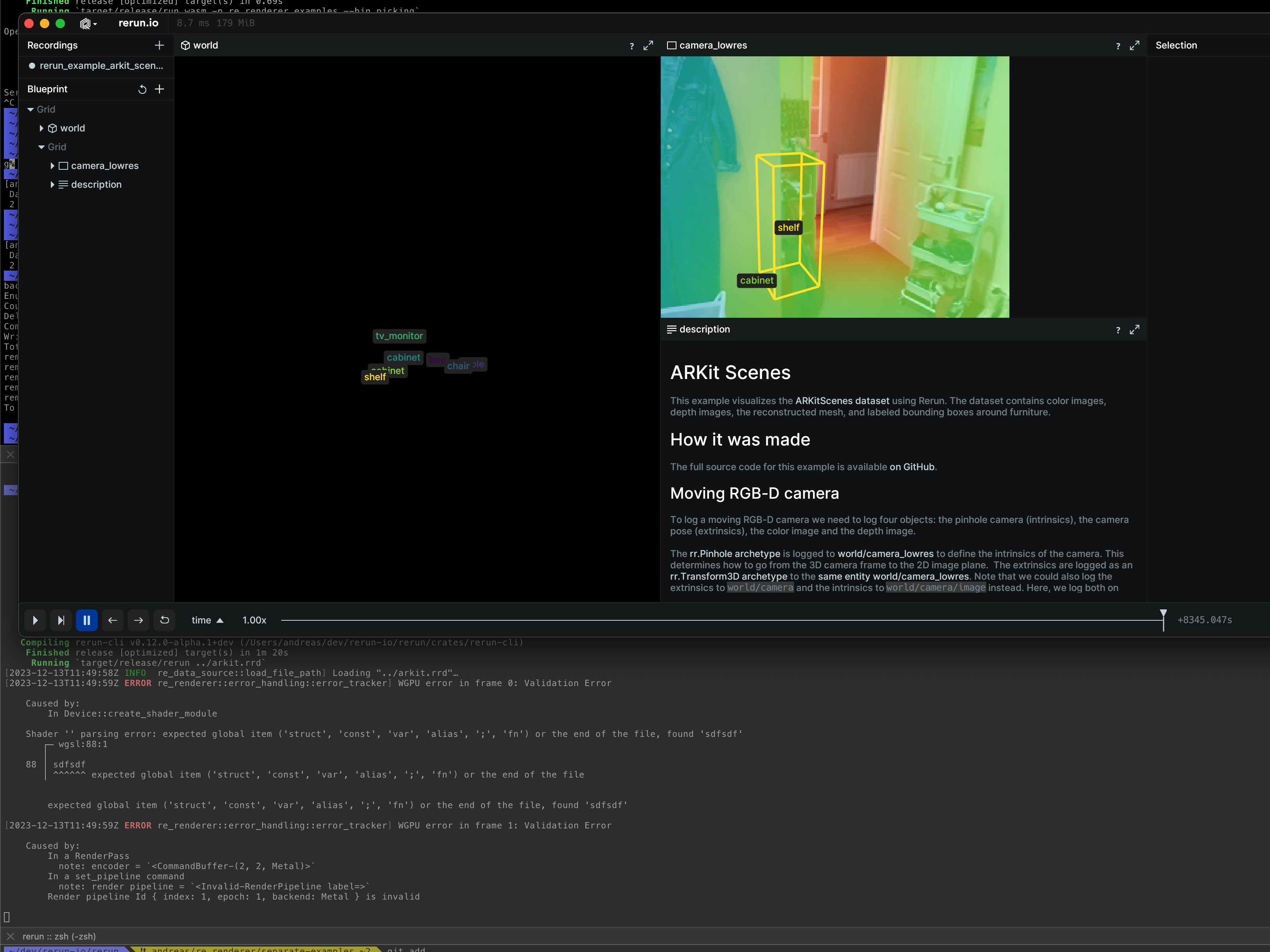
Task: Maximize the camera_lowres view
Action: click(1135, 45)
